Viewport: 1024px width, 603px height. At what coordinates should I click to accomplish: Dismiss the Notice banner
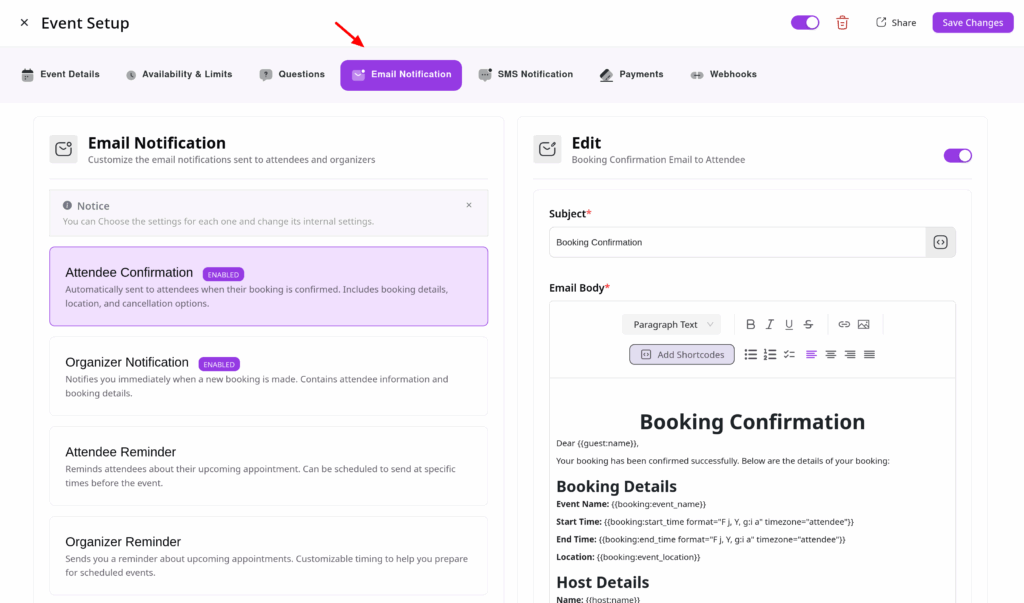(x=469, y=205)
